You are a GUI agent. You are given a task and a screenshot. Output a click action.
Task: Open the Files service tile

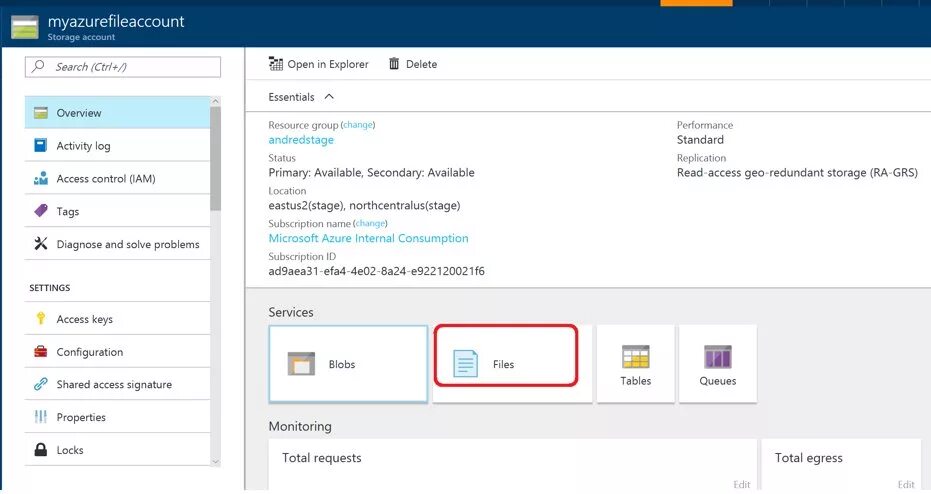512,364
